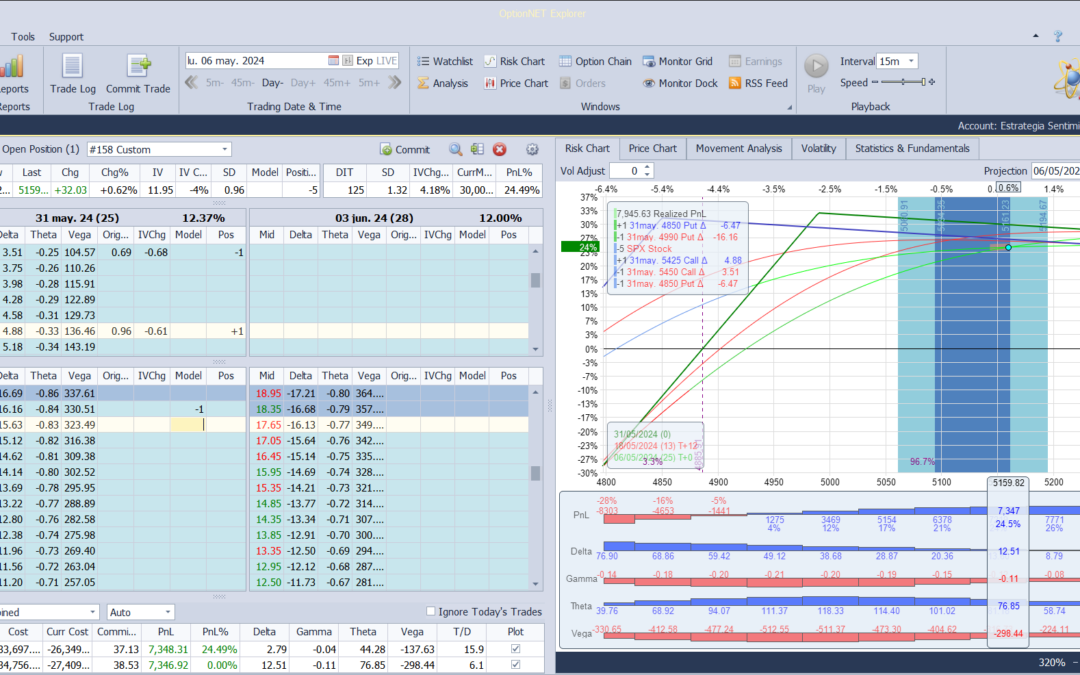Switch to the Volatility tab
Viewport: 1080px width, 675px height.
tap(818, 149)
